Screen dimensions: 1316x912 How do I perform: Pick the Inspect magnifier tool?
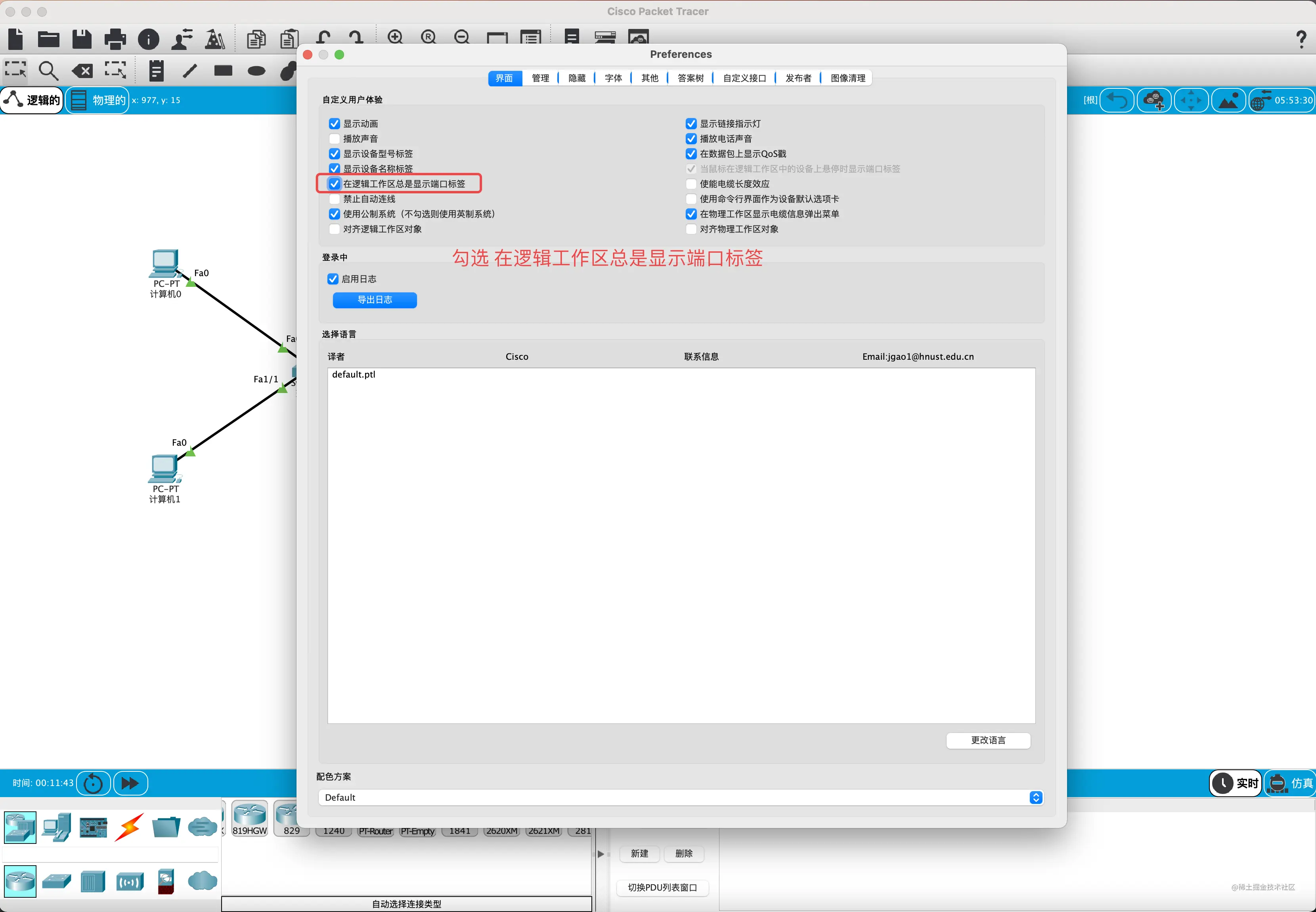coord(49,71)
